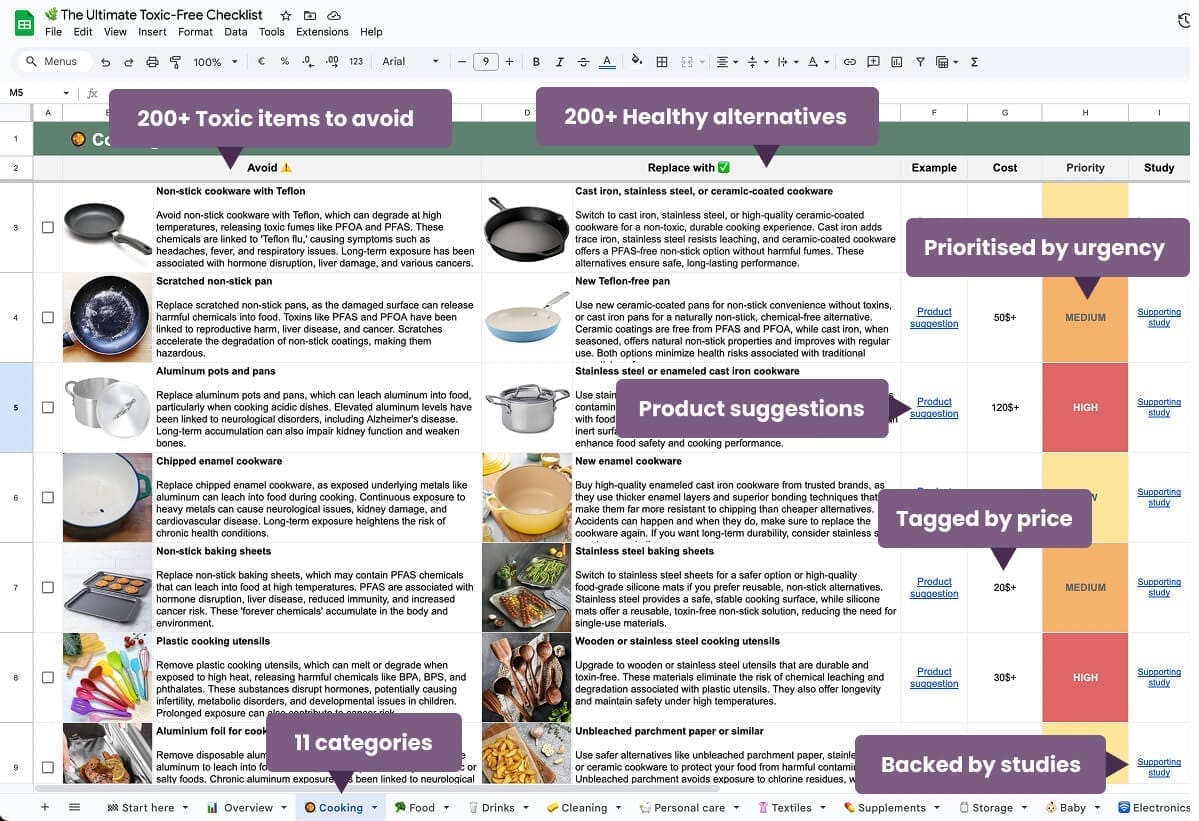The height and width of the screenshot is (821, 1199).
Task: Select the red HIGH priority cell for utensils
Action: pos(1084,677)
